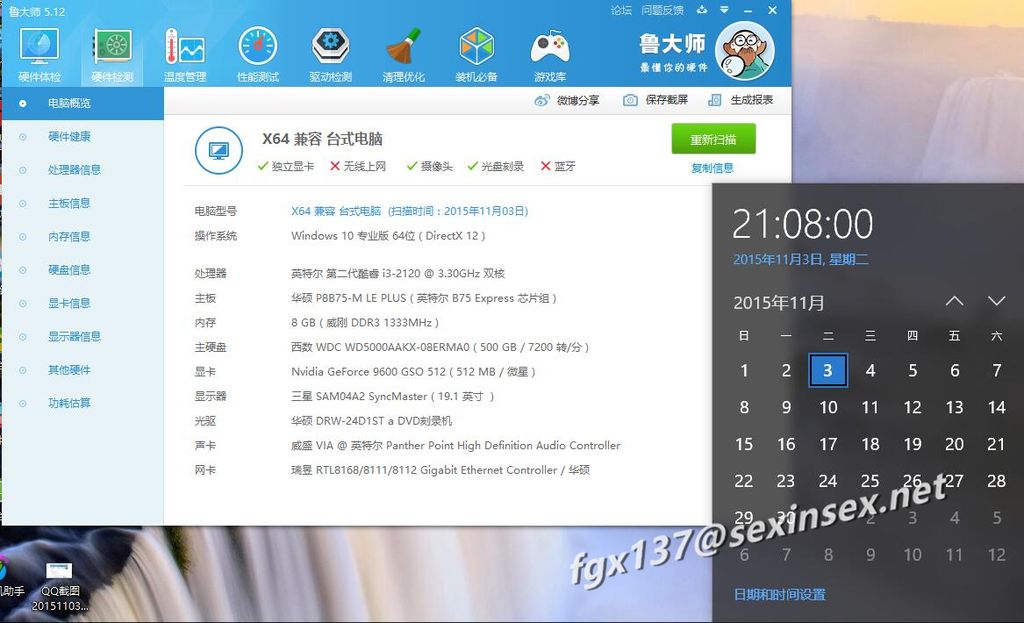
Task: Open the 装机必备 essential software section
Action: click(477, 56)
